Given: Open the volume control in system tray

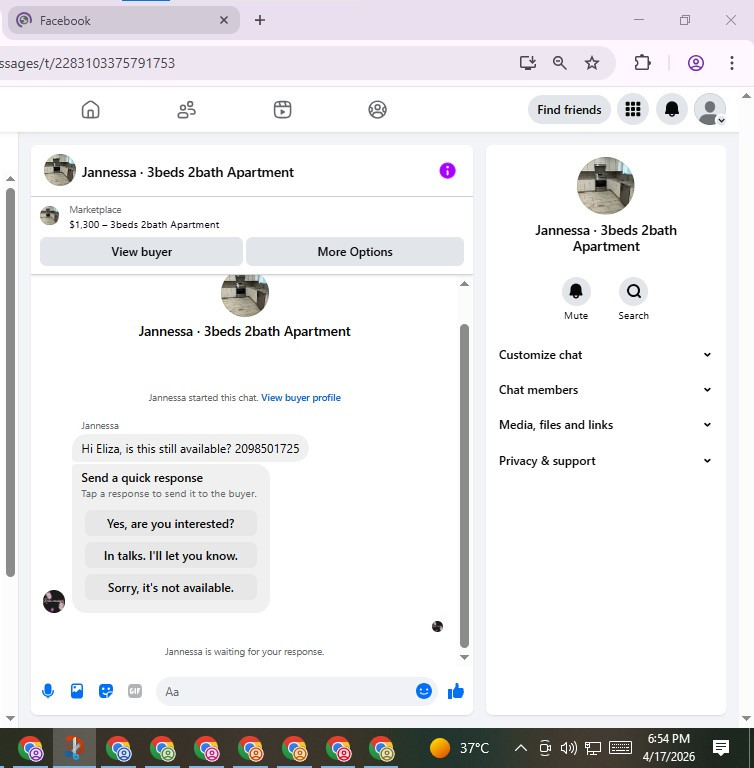Looking at the screenshot, I should click(568, 748).
